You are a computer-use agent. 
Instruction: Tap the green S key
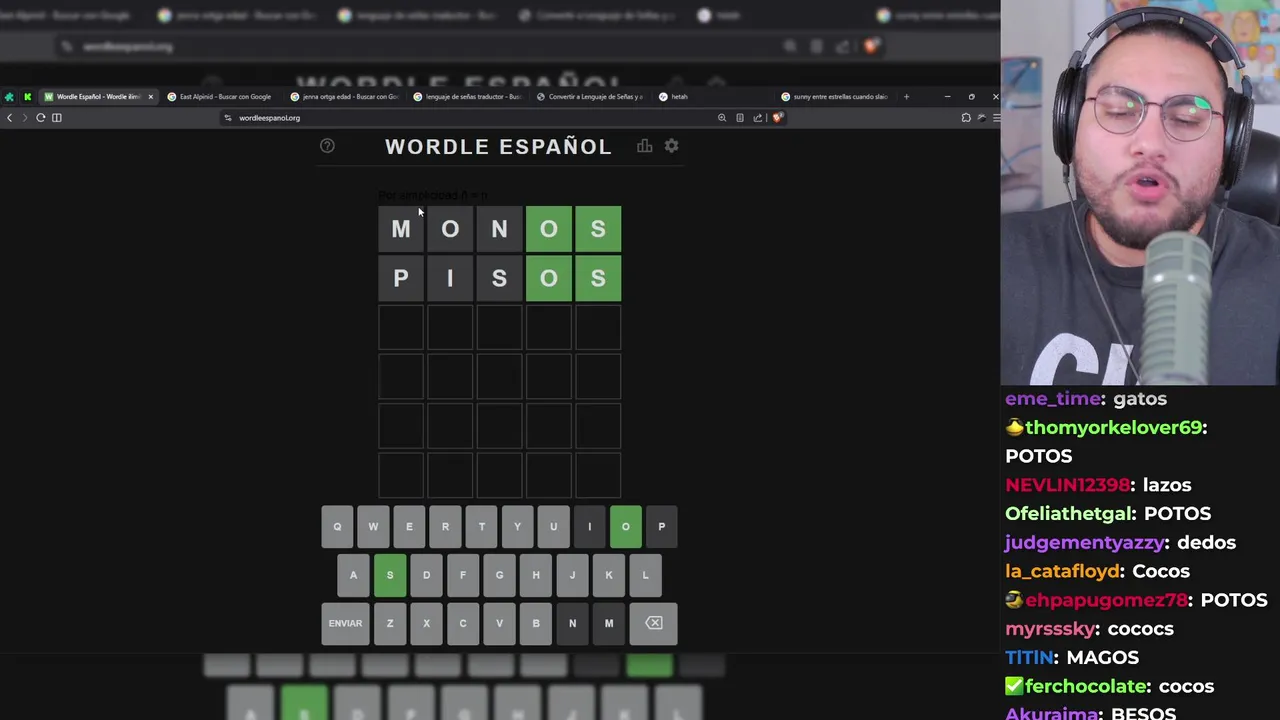coord(390,575)
